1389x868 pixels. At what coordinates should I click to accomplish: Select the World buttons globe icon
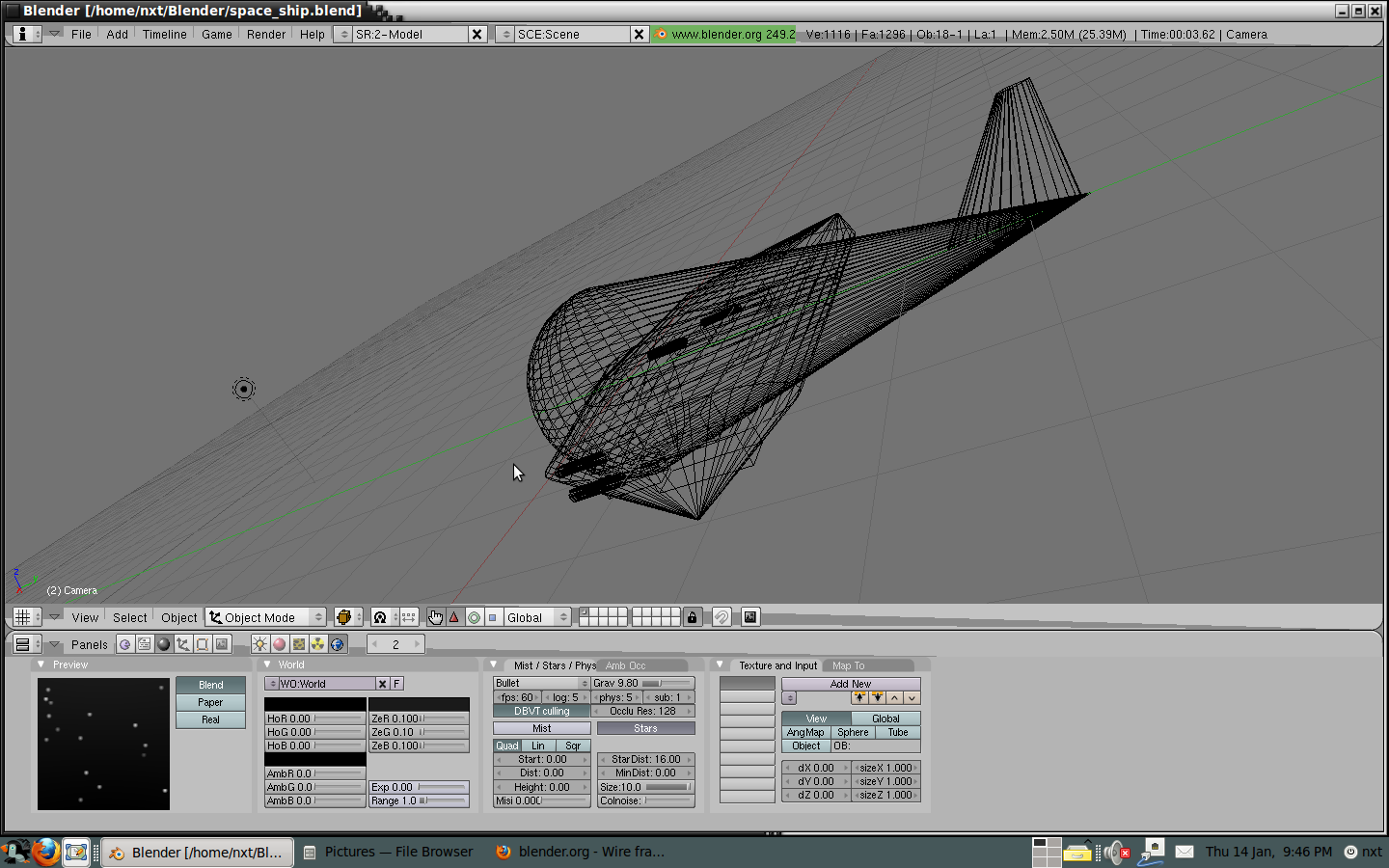[337, 644]
